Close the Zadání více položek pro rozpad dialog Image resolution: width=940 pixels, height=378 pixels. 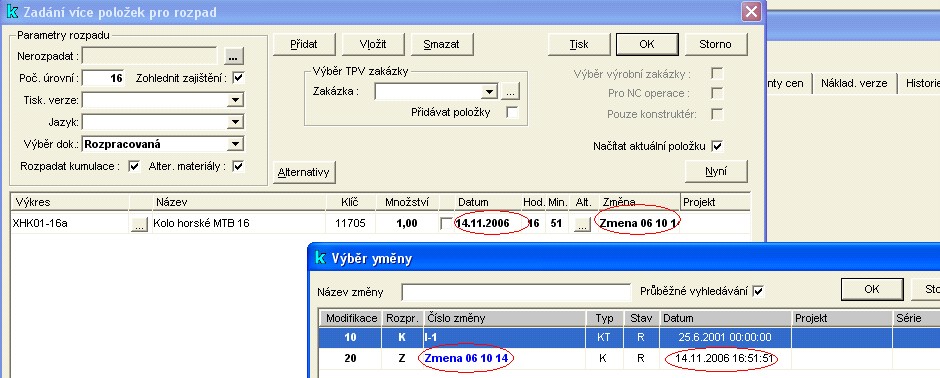pyautogui.click(x=751, y=11)
